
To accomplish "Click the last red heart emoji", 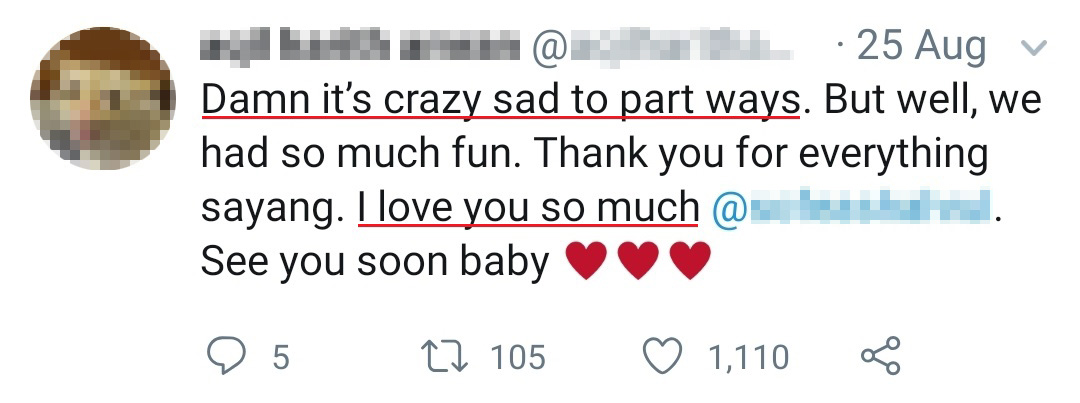I will (x=690, y=262).
